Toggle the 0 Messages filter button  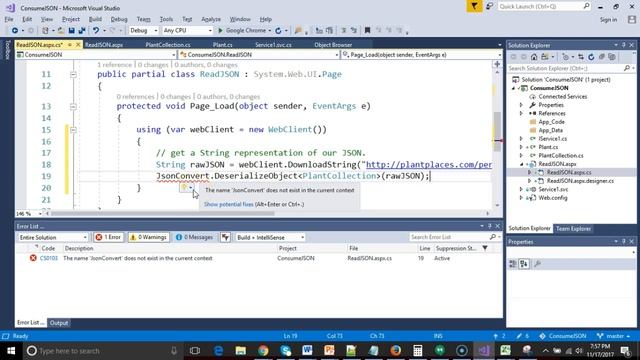[195, 237]
